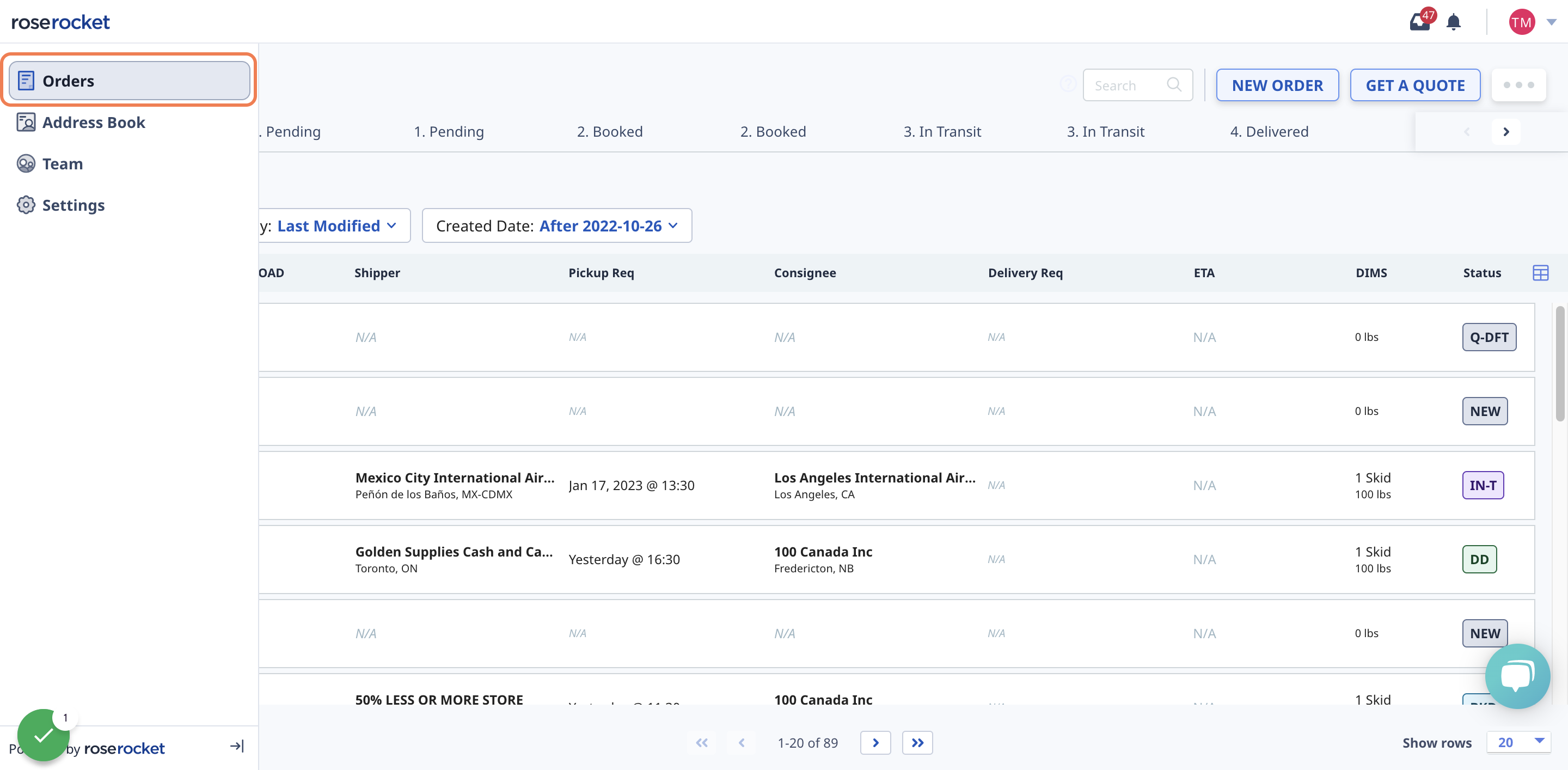Open the notifications bell
Image resolution: width=1568 pixels, height=770 pixels.
(x=1454, y=22)
